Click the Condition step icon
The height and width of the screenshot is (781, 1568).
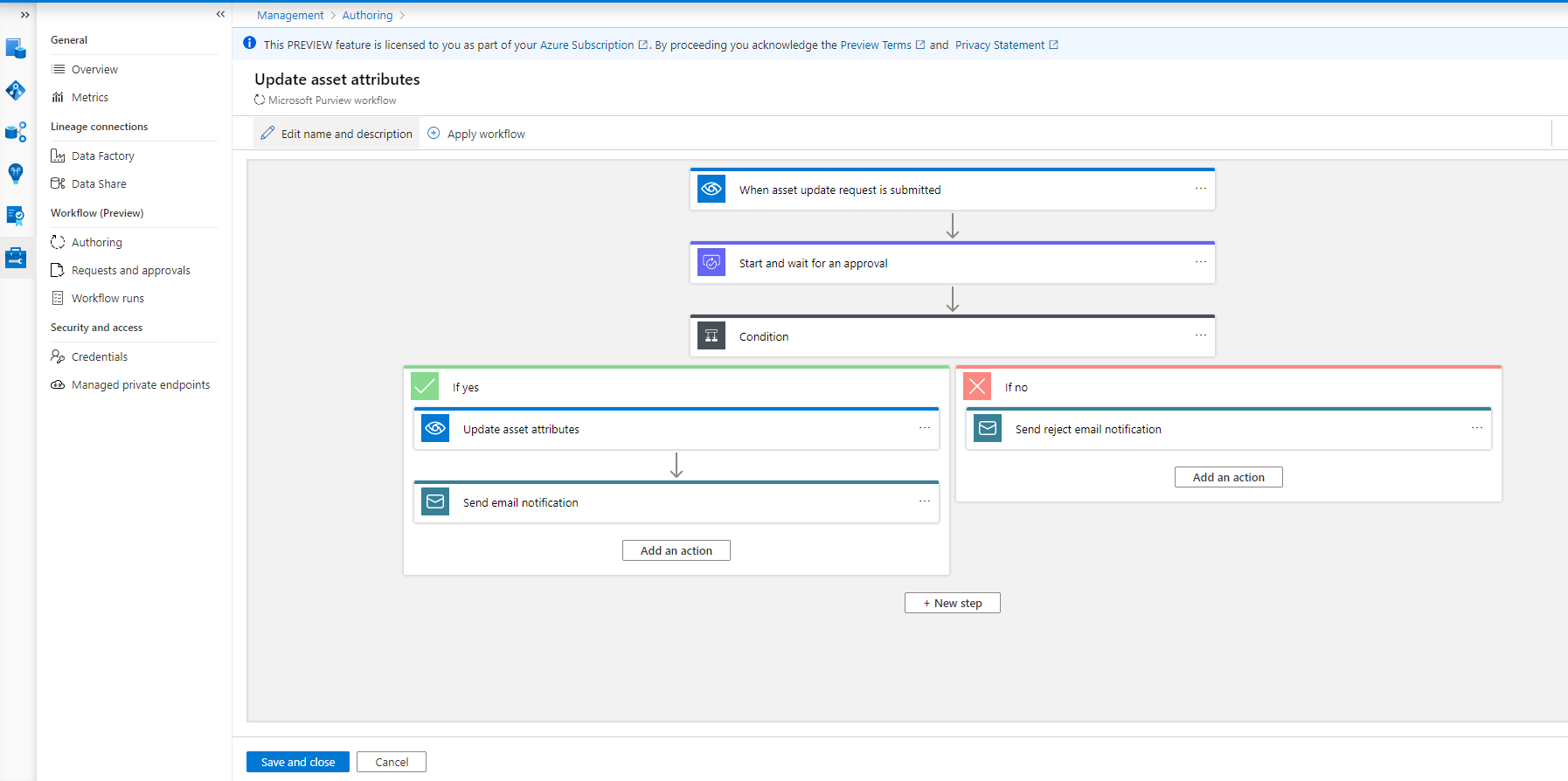click(711, 335)
